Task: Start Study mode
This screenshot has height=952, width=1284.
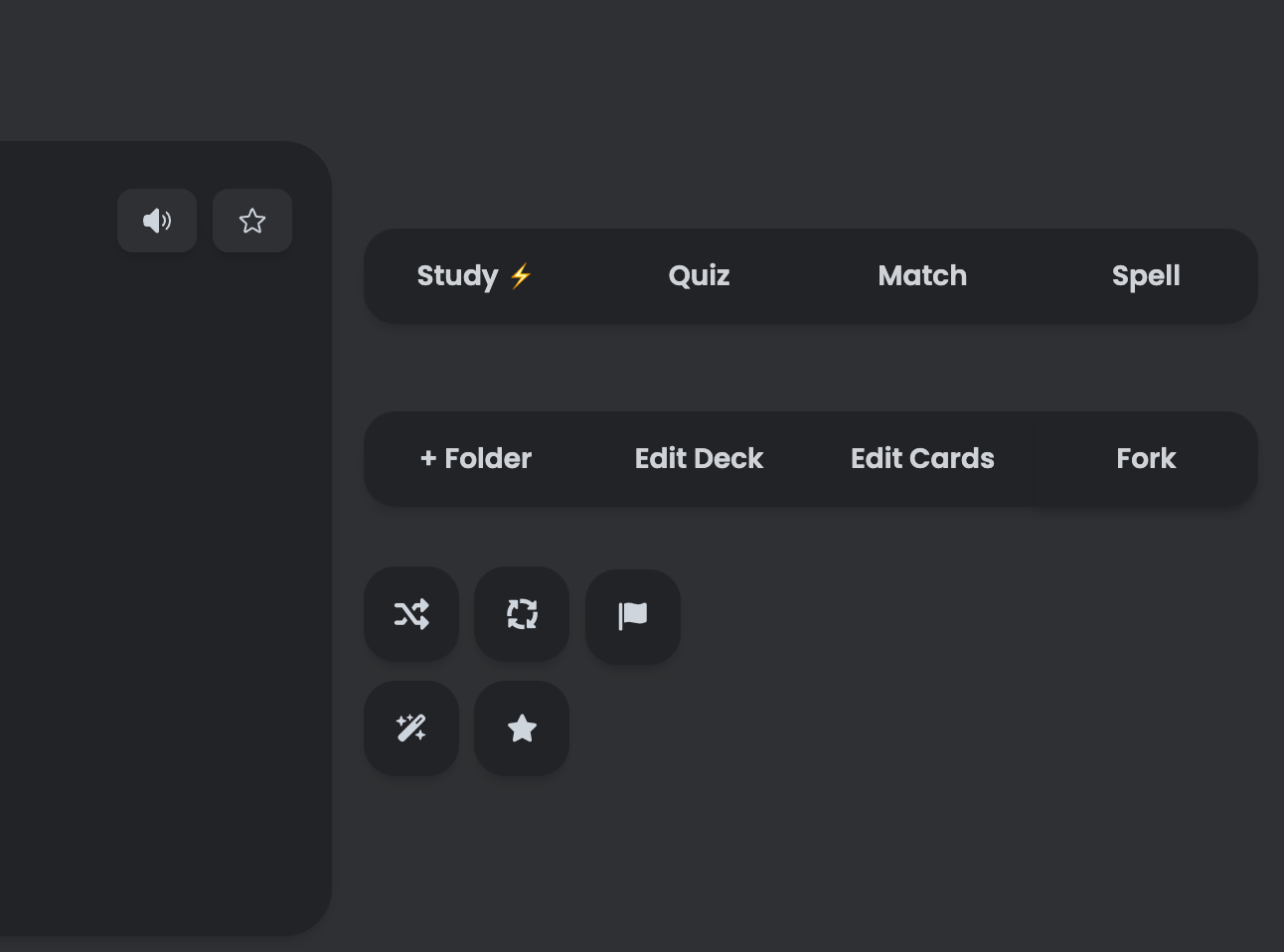Action: (475, 275)
